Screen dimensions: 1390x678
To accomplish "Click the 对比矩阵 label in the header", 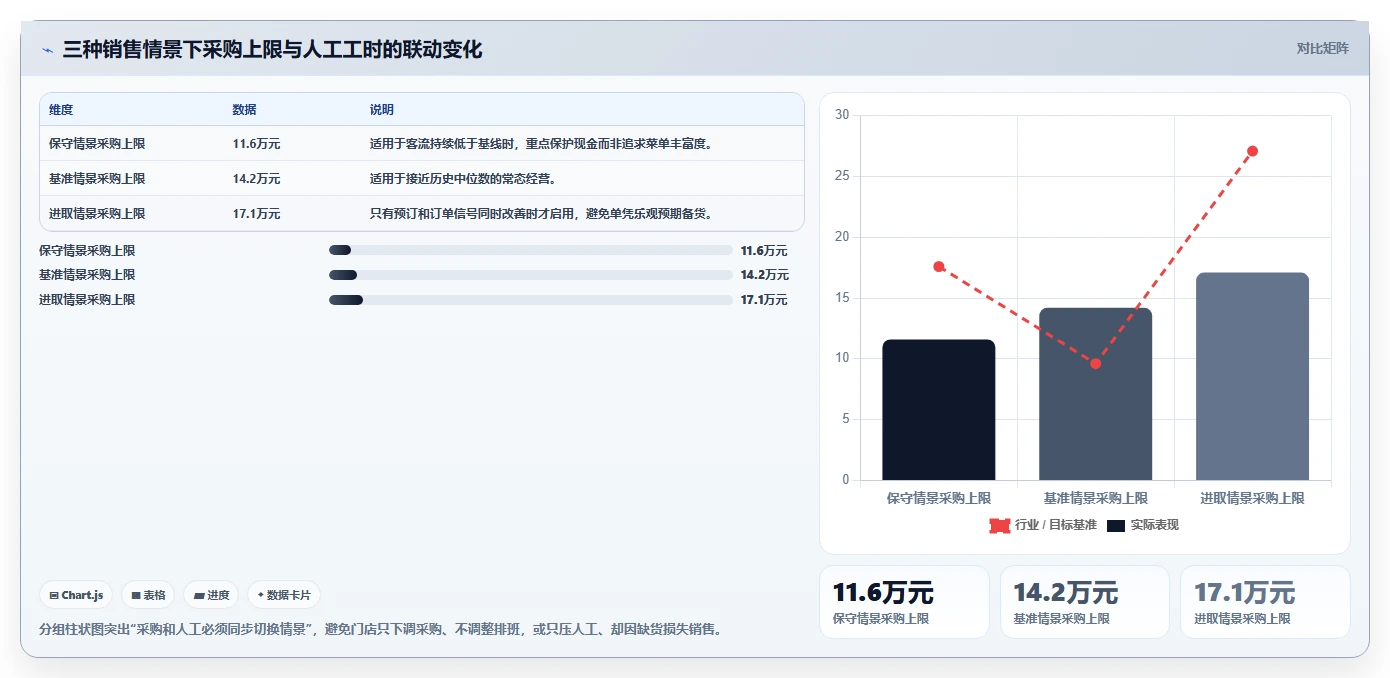I will (1322, 48).
